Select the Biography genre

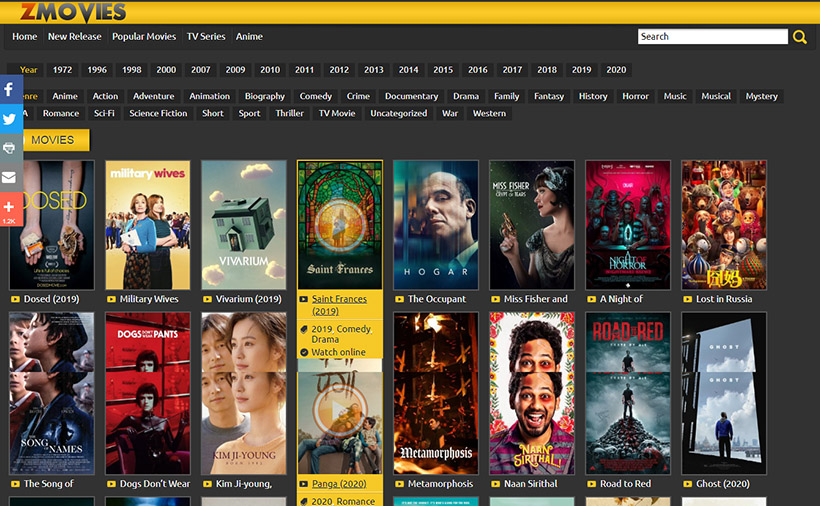265,96
